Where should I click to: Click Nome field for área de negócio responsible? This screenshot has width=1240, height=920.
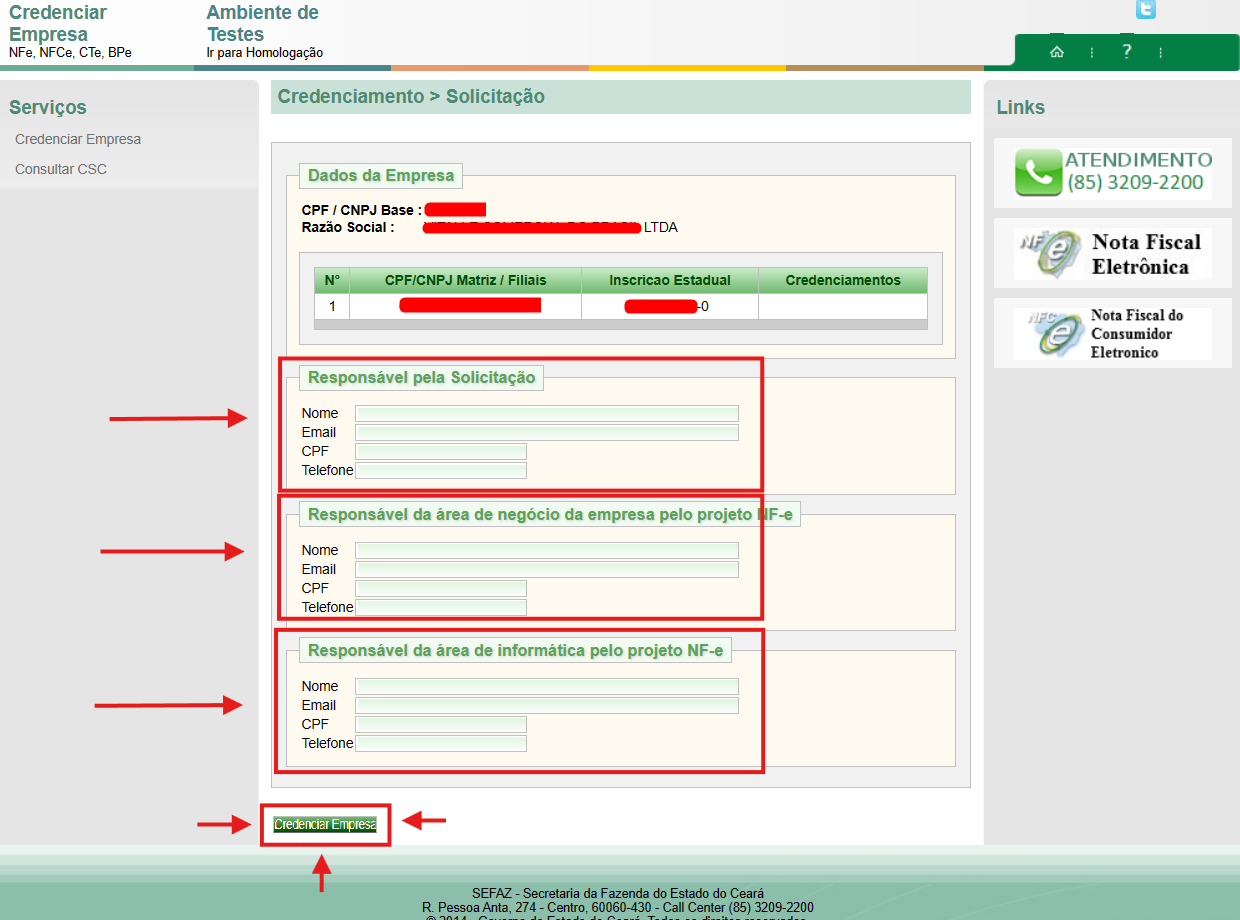[x=546, y=551]
